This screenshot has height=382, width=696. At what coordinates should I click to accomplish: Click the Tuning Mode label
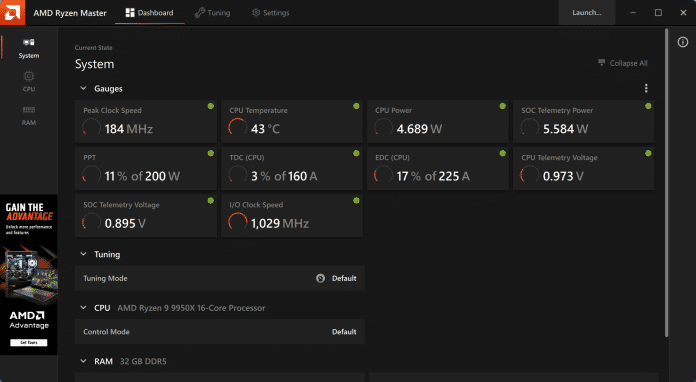point(105,278)
